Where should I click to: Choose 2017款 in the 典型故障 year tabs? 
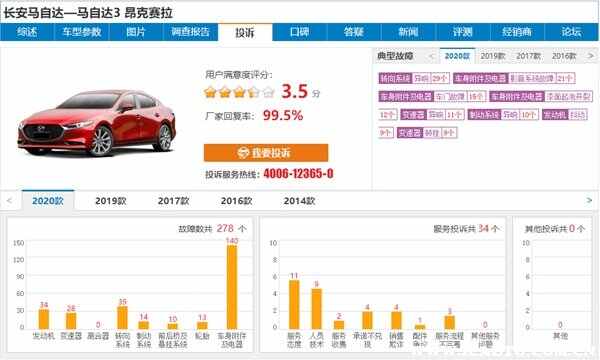(528, 56)
